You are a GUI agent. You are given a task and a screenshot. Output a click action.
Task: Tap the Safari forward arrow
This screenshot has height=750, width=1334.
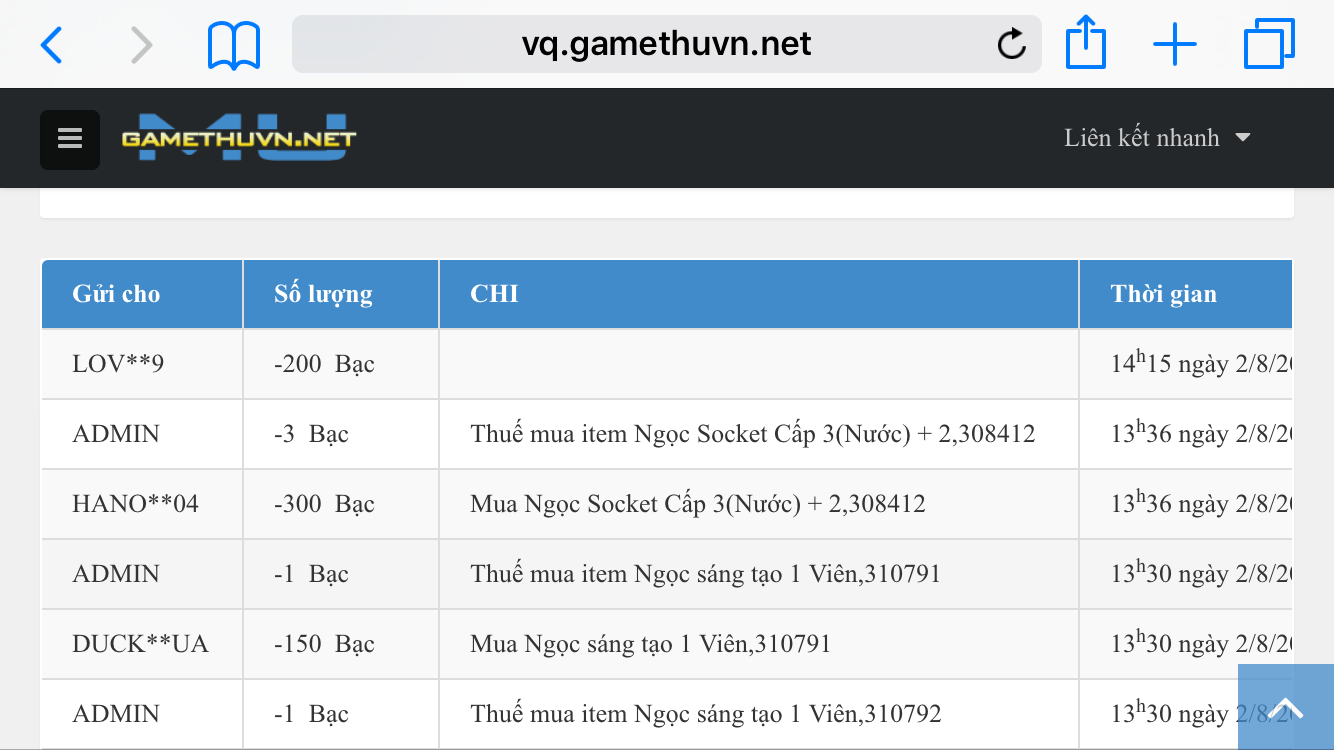coord(142,45)
